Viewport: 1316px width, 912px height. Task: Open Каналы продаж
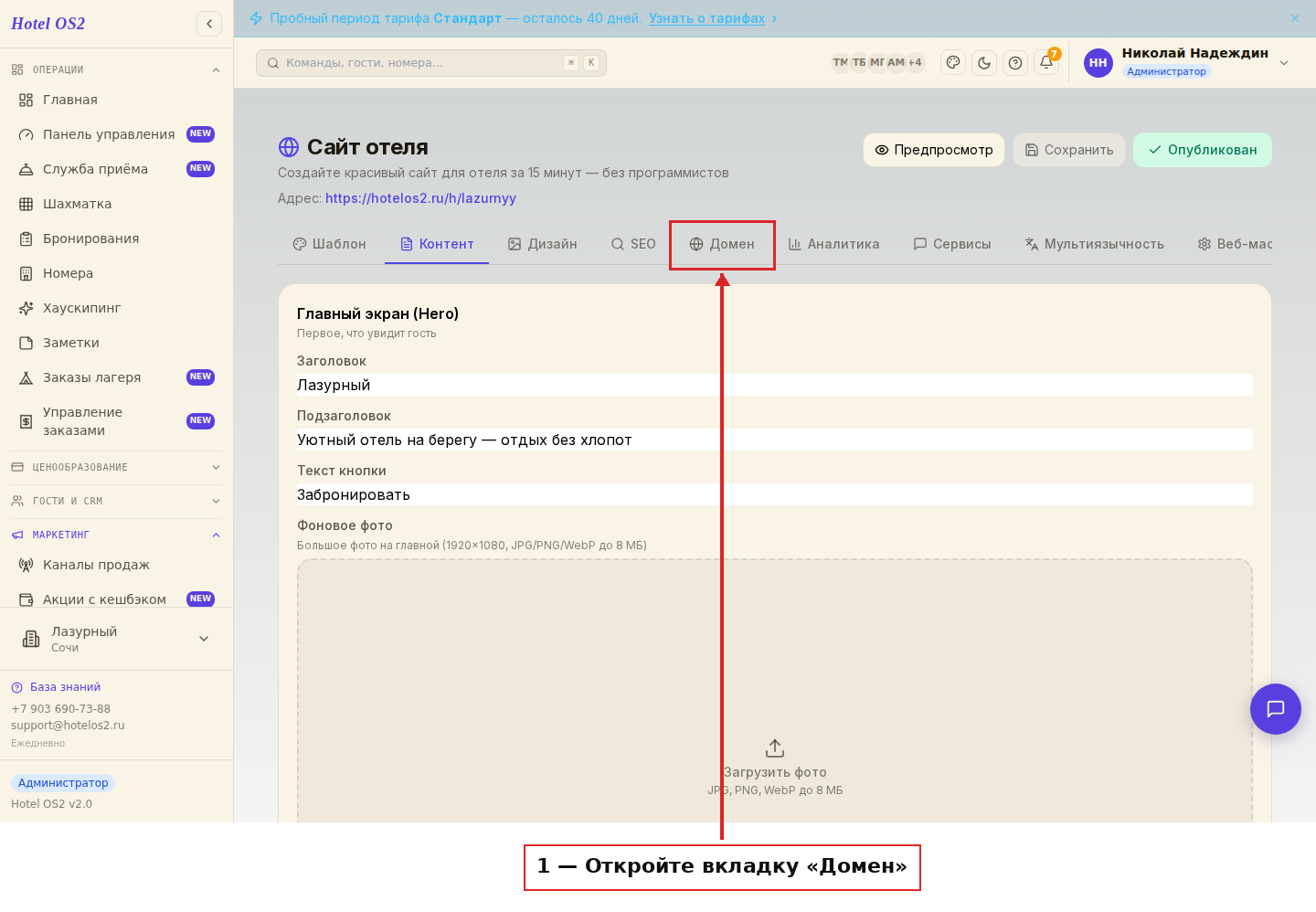click(x=116, y=565)
